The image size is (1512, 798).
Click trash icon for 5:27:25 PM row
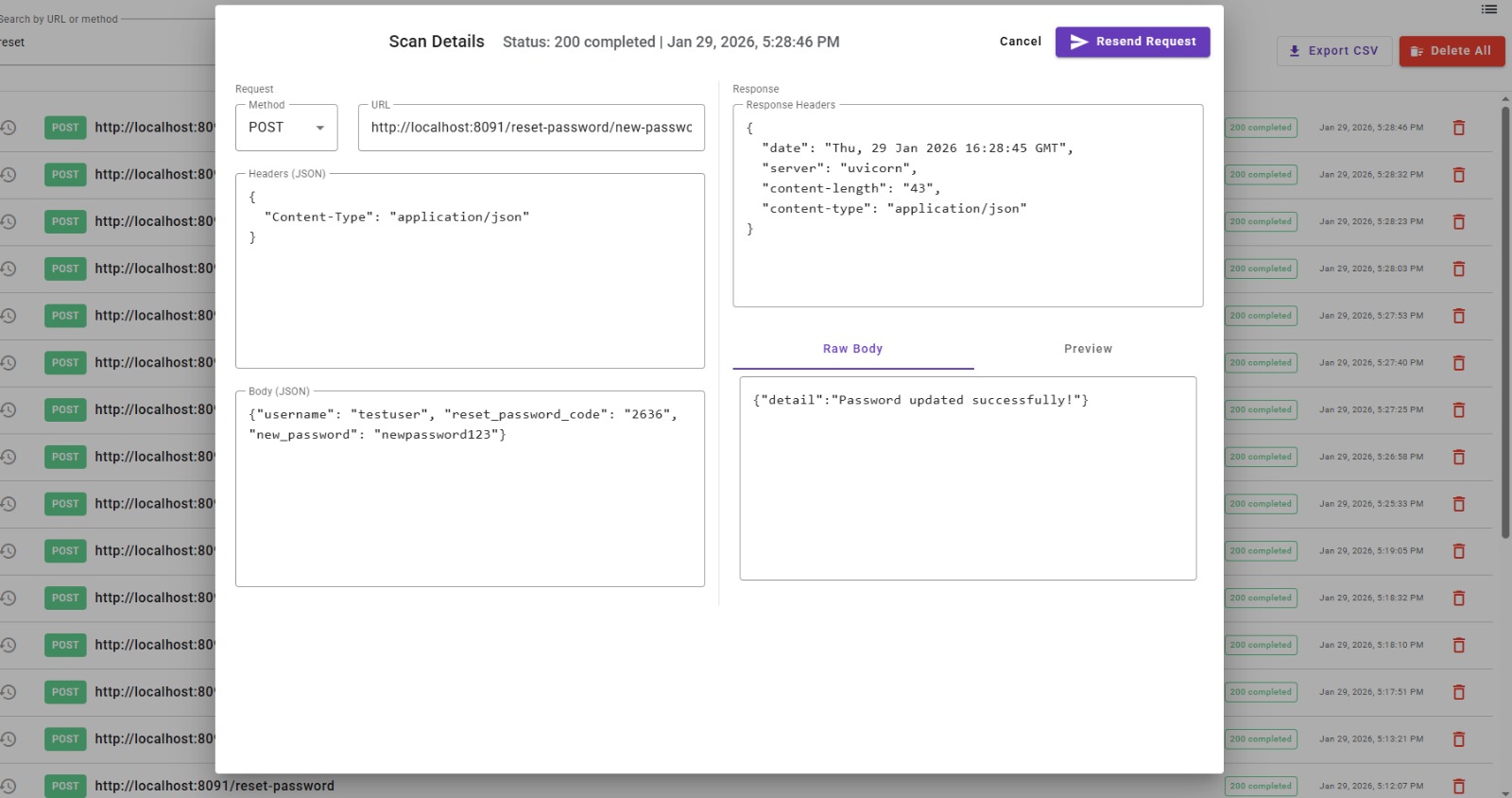pyautogui.click(x=1458, y=410)
